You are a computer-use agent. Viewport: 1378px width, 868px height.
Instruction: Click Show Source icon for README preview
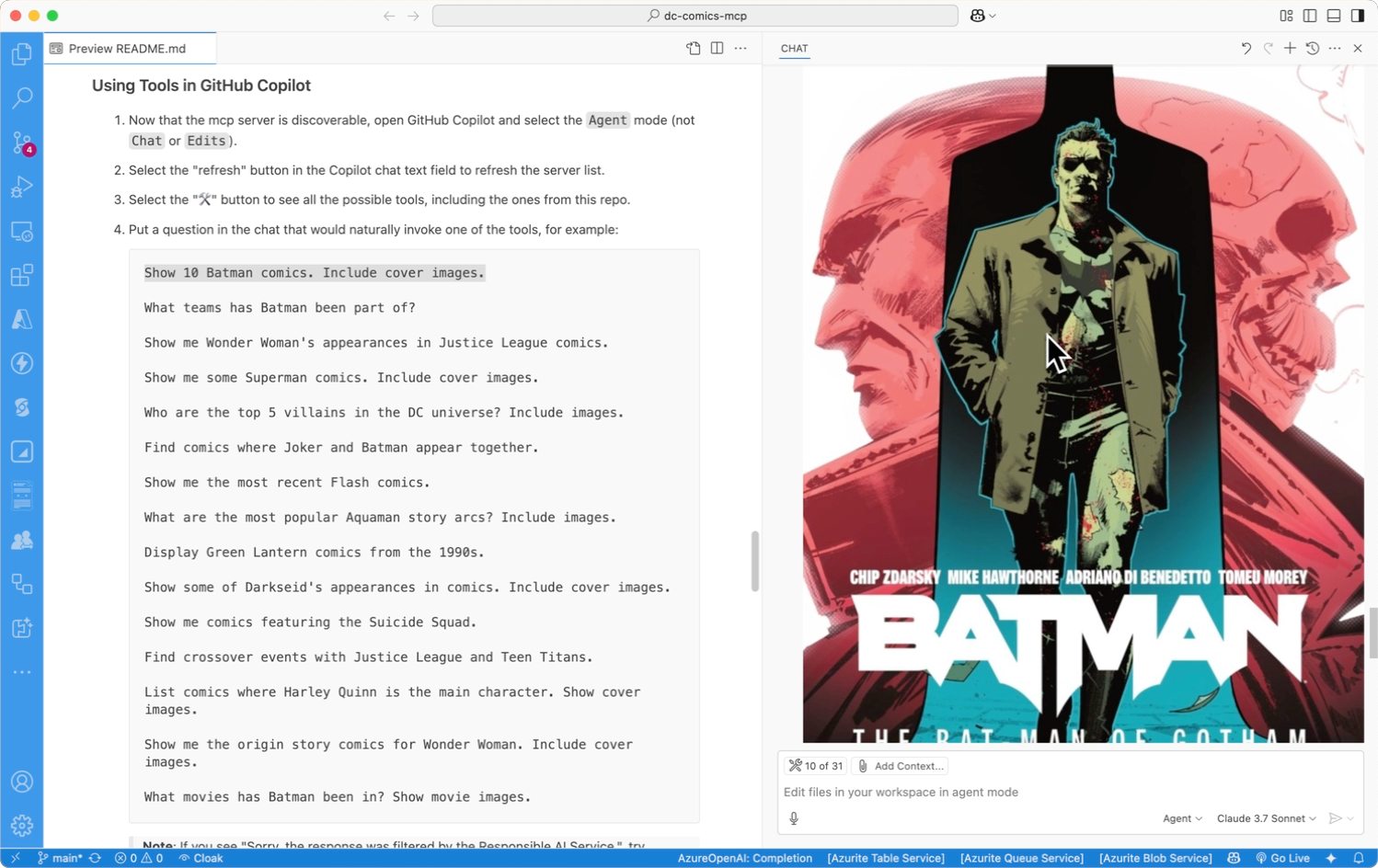click(x=694, y=49)
